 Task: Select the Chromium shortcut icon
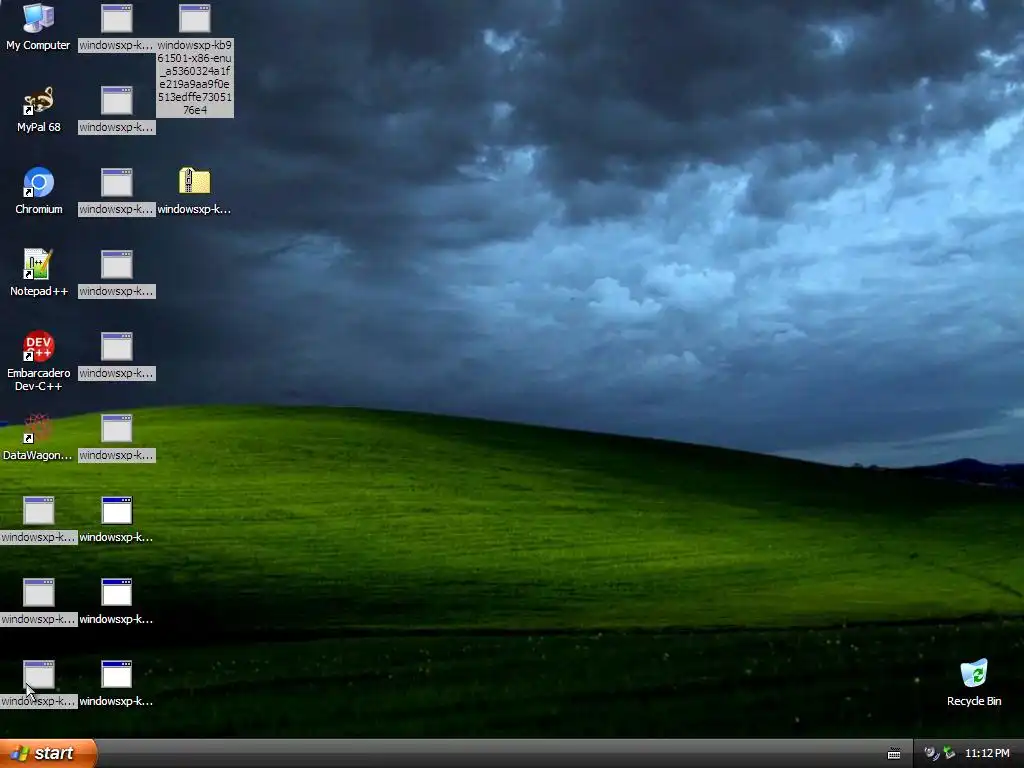click(x=38, y=182)
